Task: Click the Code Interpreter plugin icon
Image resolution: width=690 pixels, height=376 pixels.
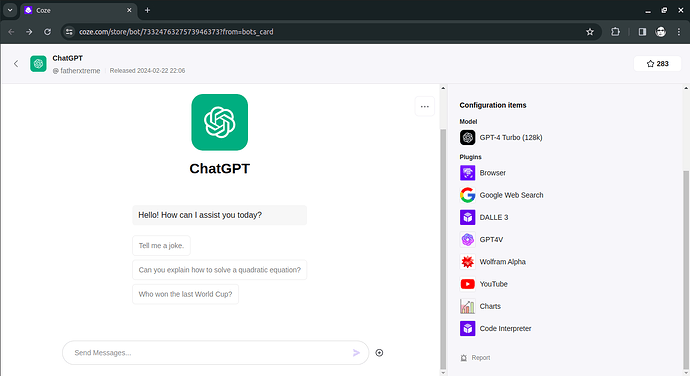Action: pos(467,328)
